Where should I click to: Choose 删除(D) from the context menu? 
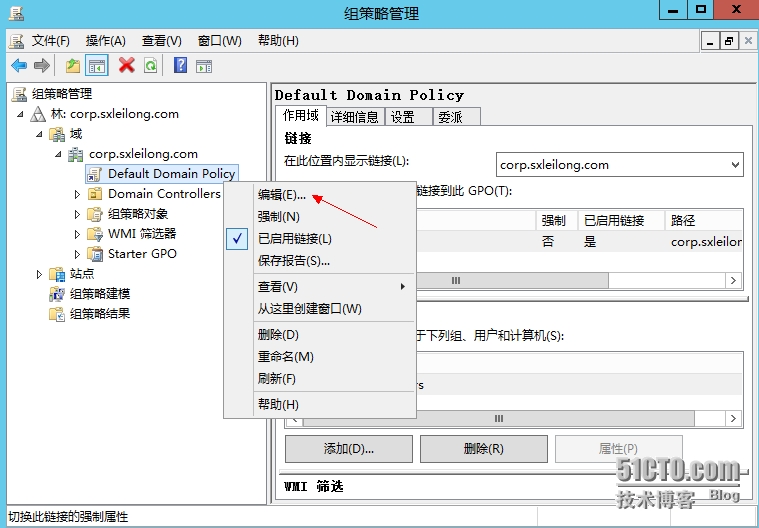point(319,334)
